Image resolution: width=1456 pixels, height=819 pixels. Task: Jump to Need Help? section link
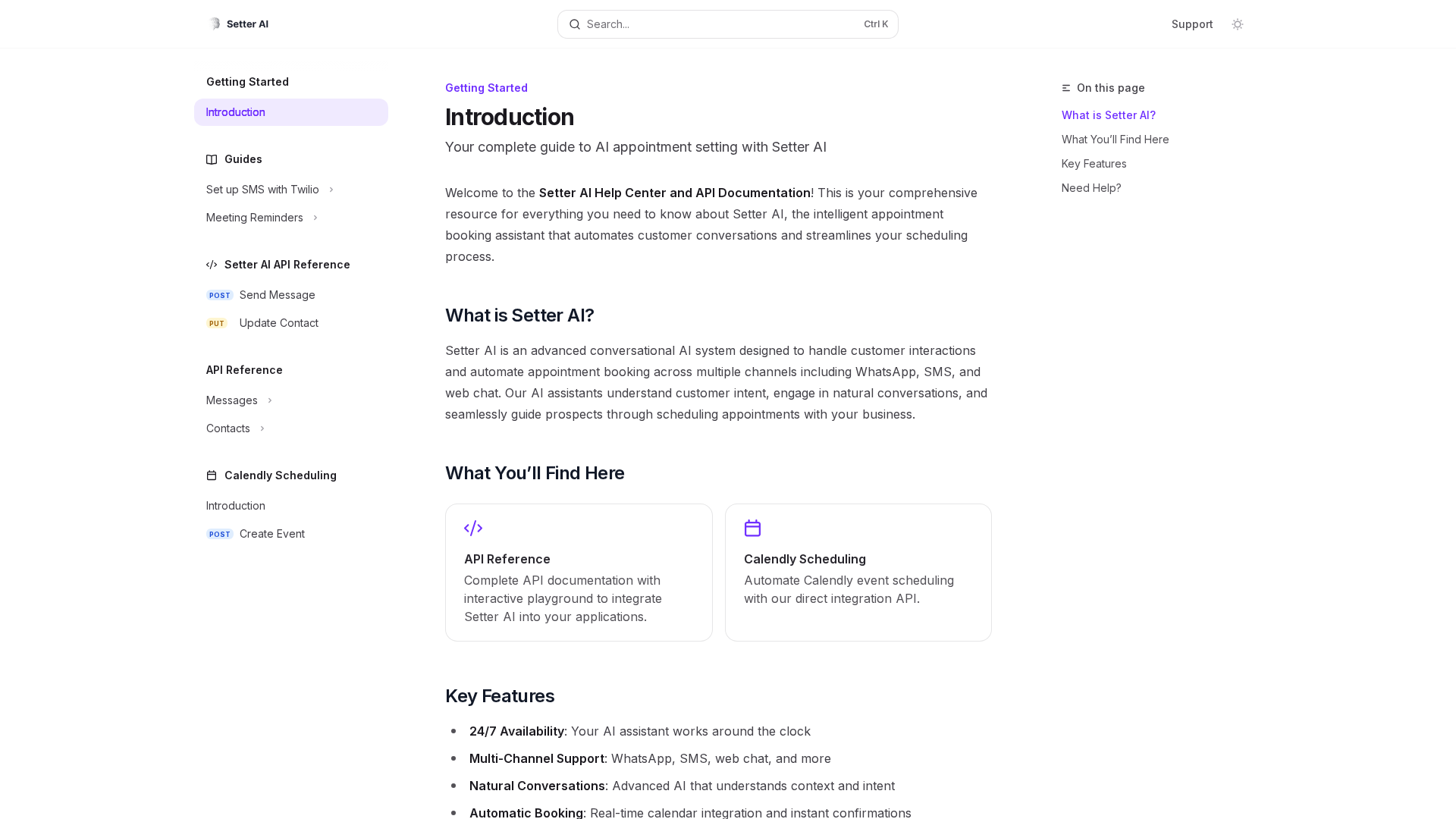point(1090,188)
